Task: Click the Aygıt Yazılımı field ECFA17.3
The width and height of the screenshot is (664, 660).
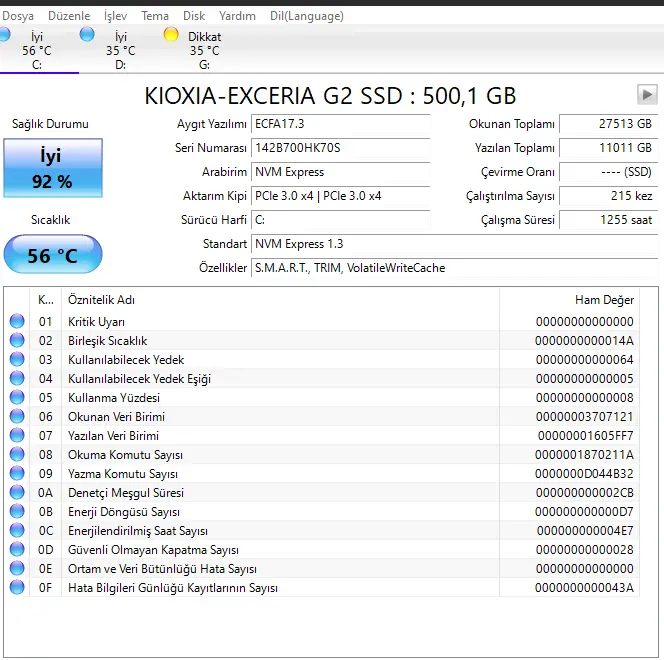Action: pyautogui.click(x=340, y=124)
